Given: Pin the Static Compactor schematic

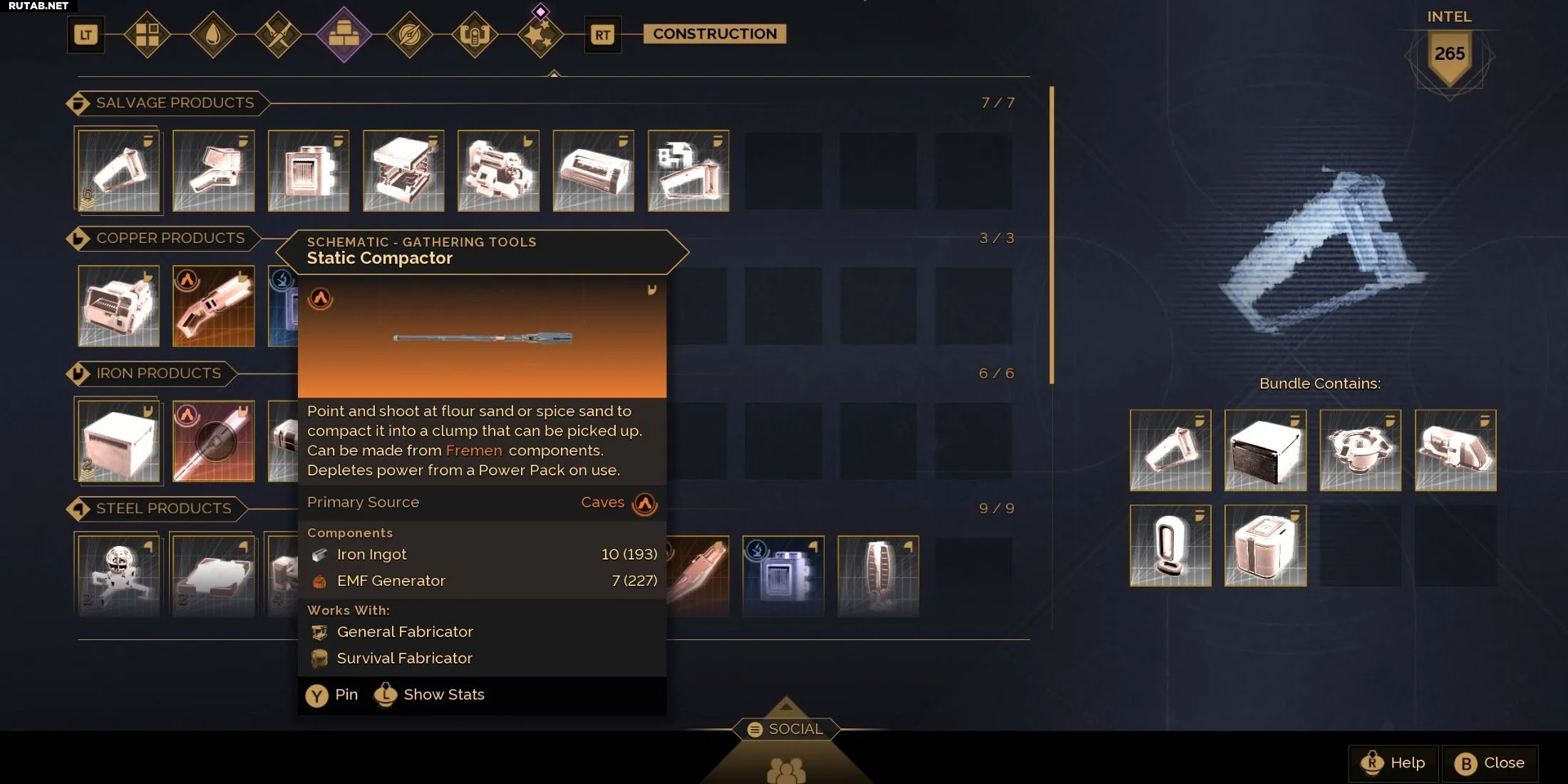Looking at the screenshot, I should [331, 695].
